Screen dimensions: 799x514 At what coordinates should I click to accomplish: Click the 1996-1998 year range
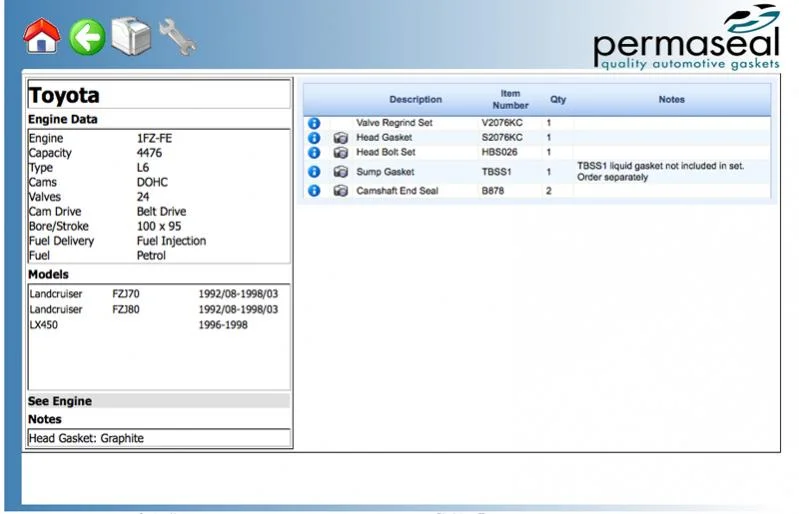coord(223,324)
